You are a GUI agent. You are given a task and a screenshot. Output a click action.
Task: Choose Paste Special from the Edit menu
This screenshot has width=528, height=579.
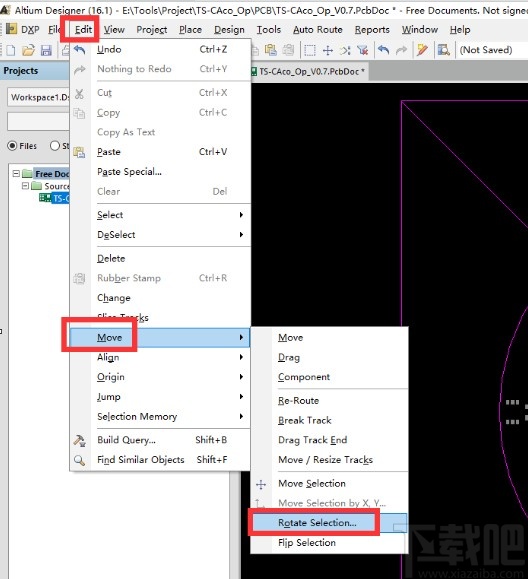[x=160, y=172]
